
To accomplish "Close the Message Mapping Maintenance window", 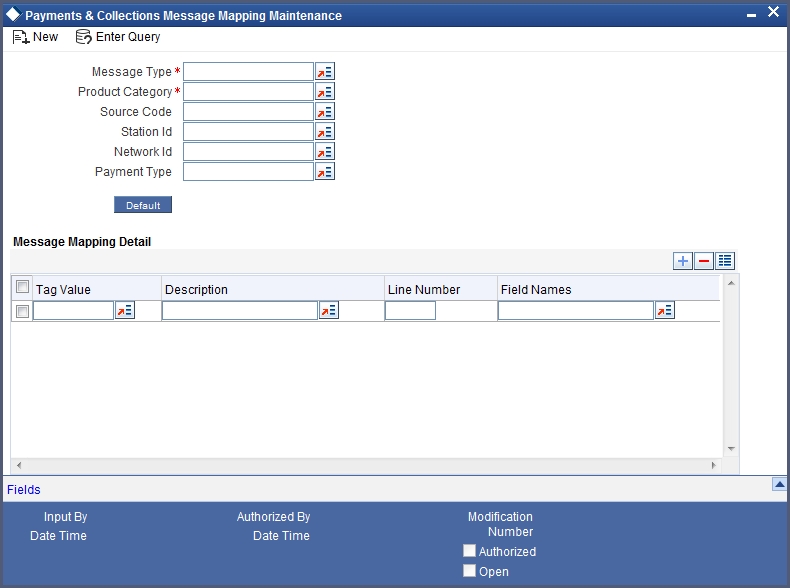I will pyautogui.click(x=773, y=12).
